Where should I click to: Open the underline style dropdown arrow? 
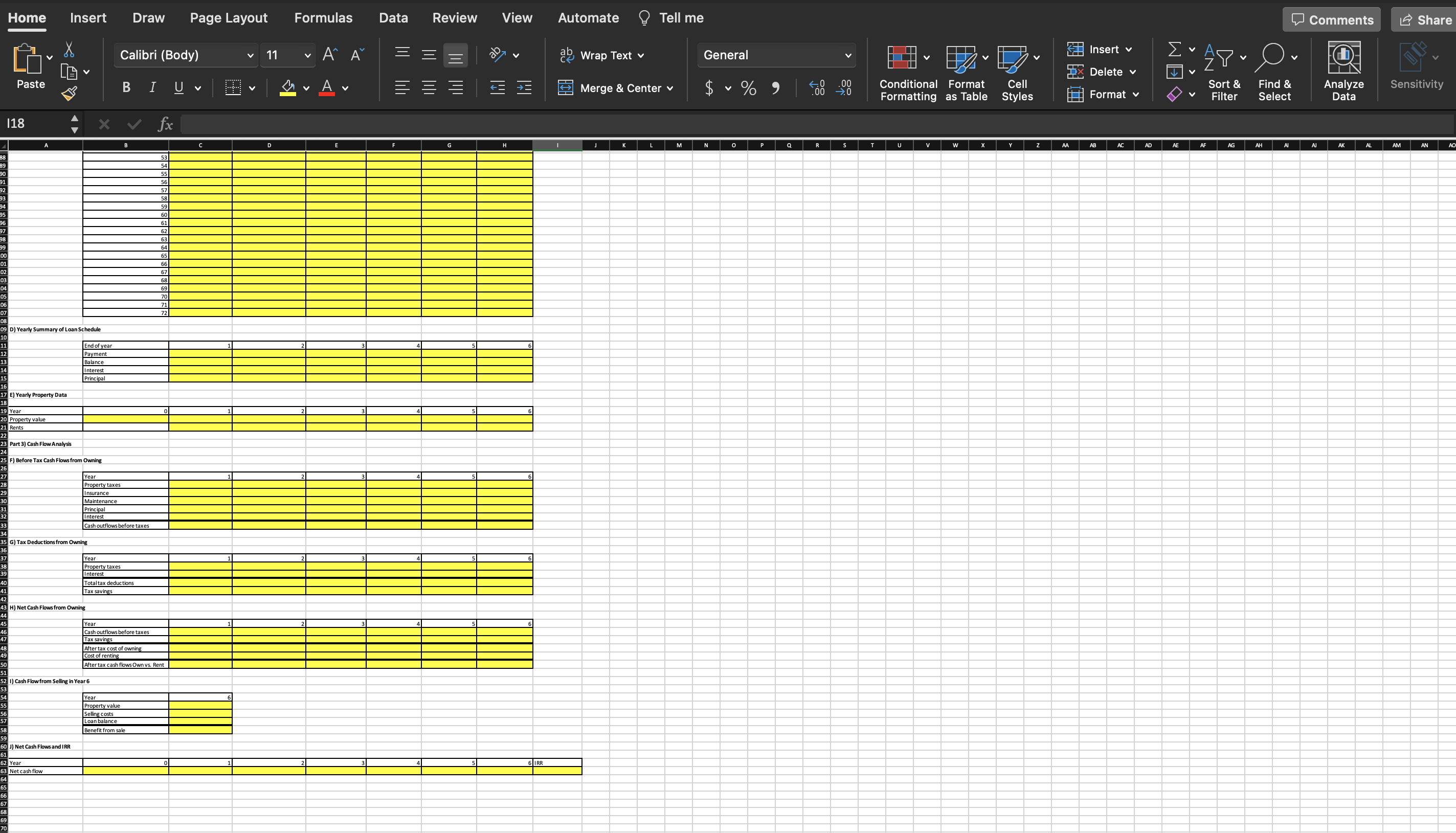198,88
